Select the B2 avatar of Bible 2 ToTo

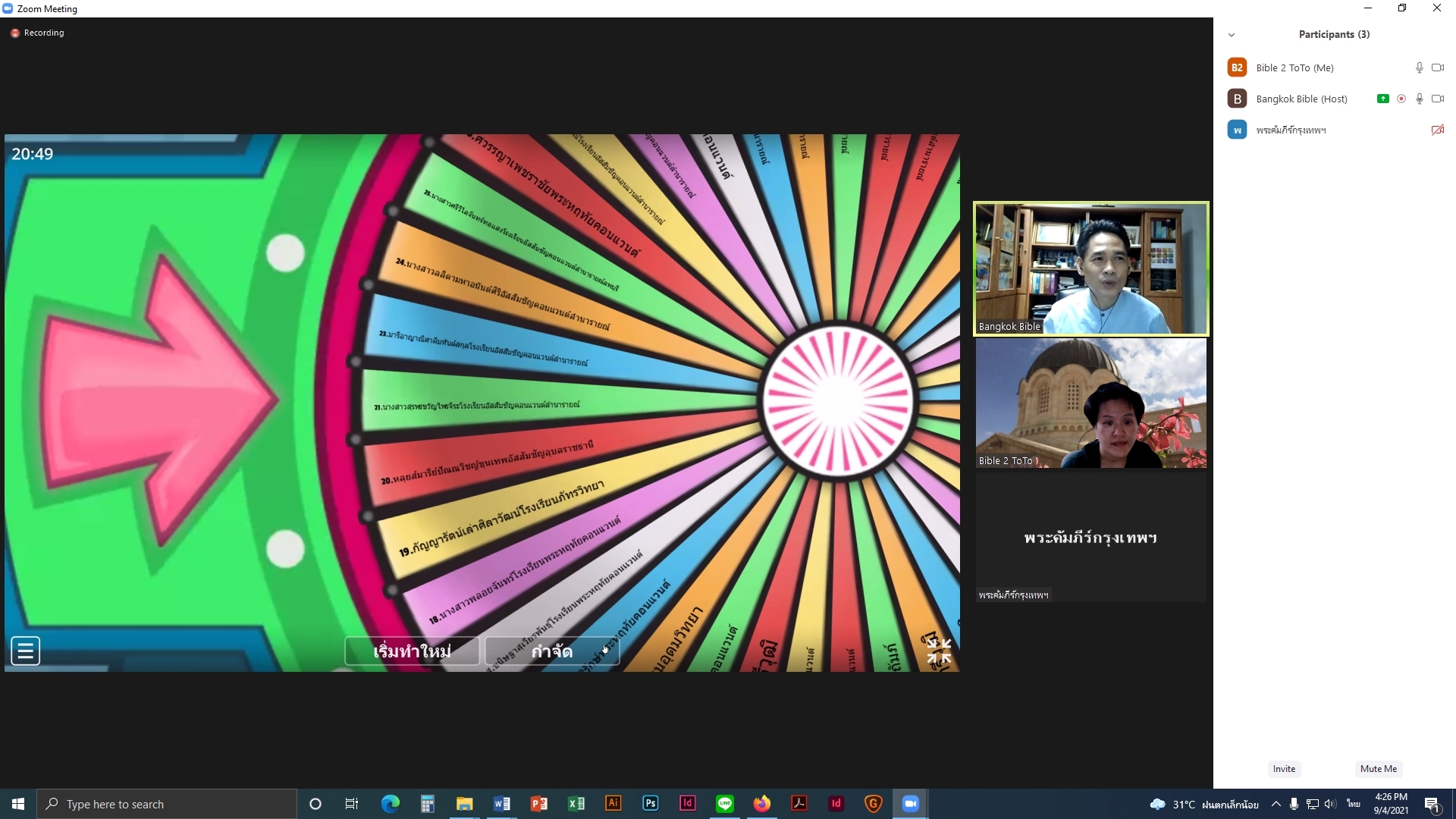[1237, 67]
